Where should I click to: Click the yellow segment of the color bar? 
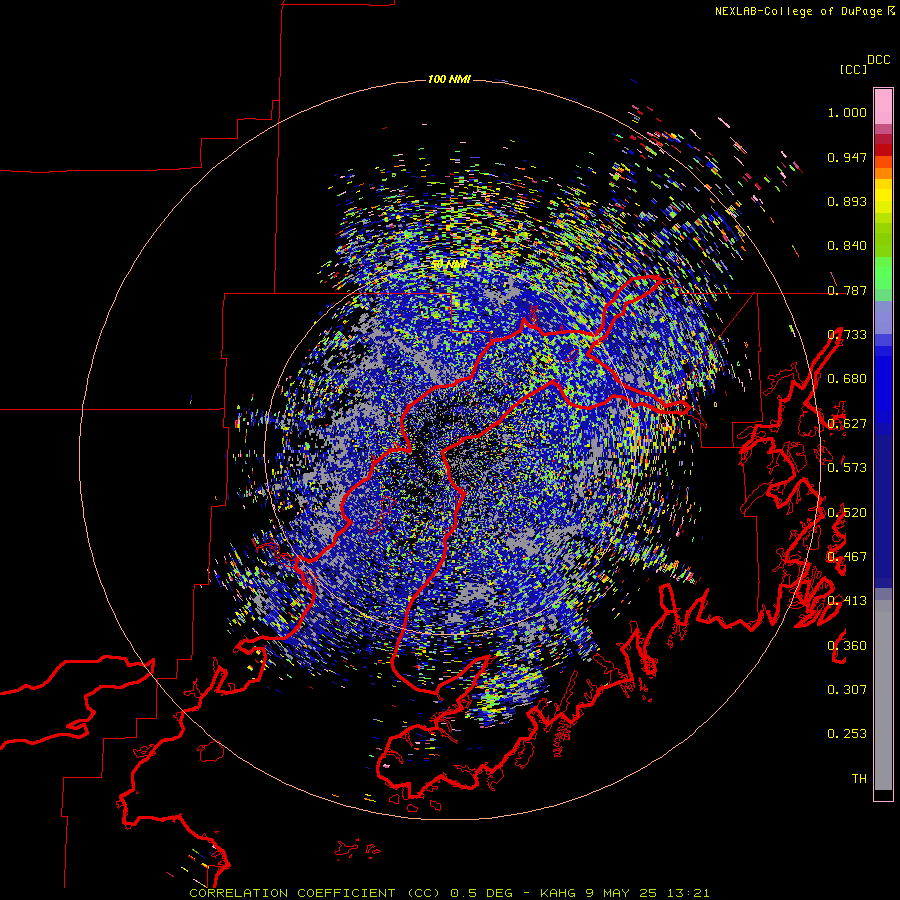click(883, 196)
